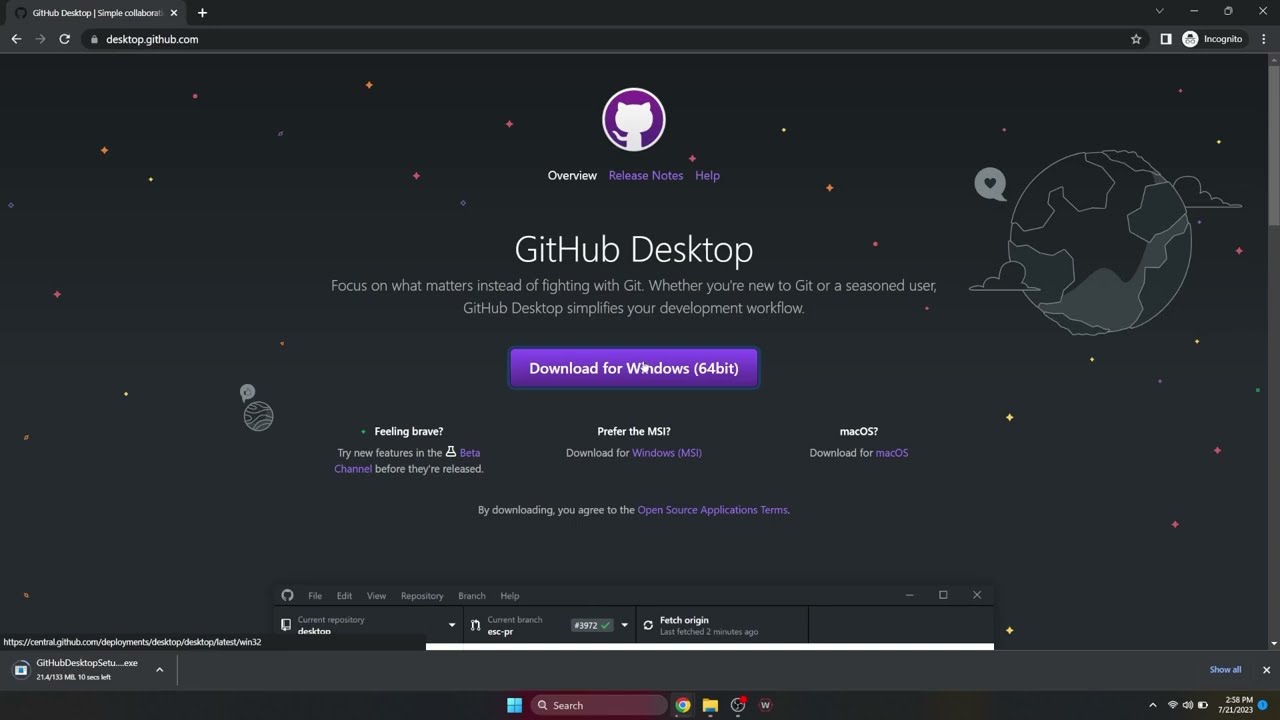Open the Windows Start menu

coord(514,705)
